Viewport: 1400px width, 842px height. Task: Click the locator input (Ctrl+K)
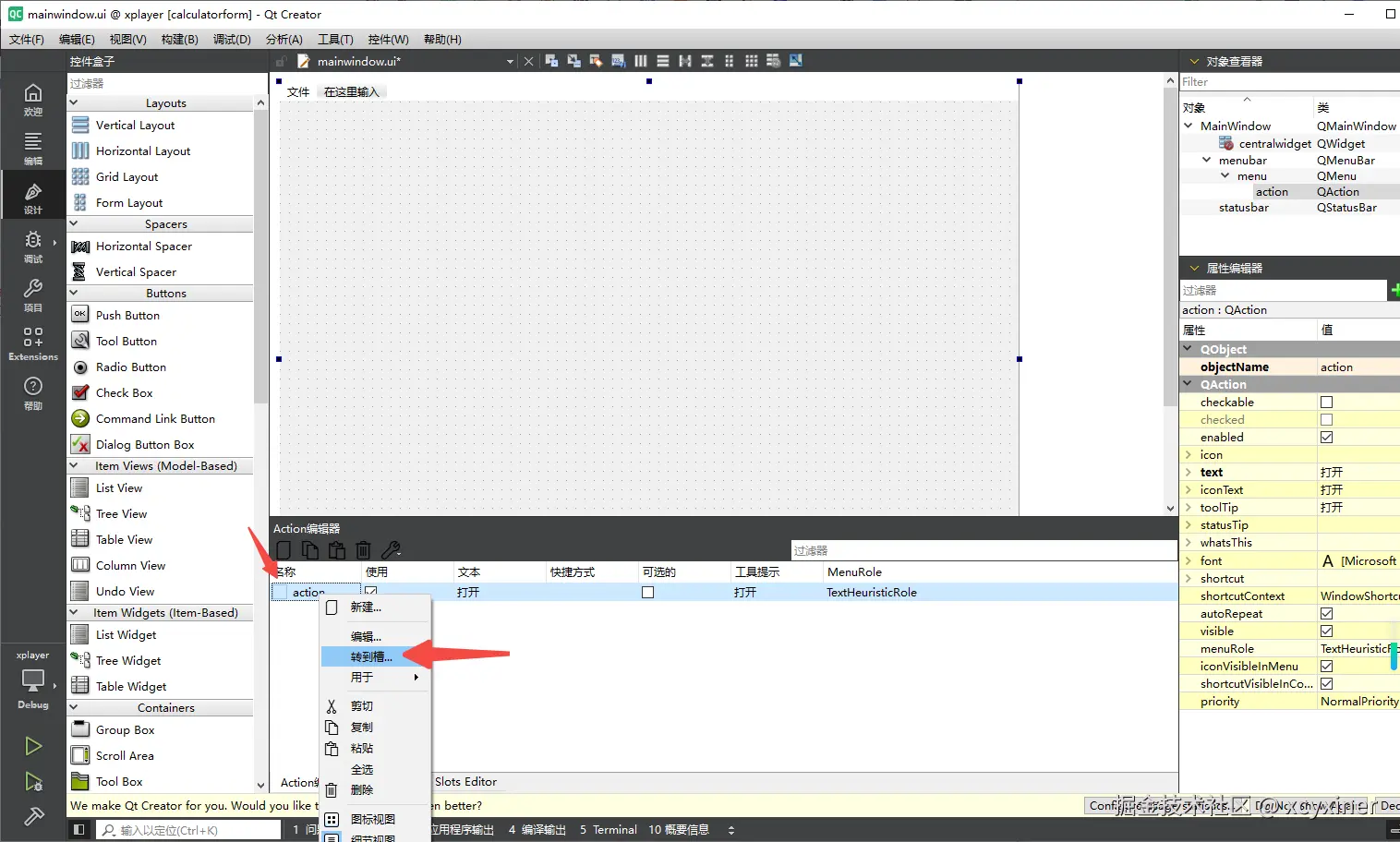click(188, 830)
